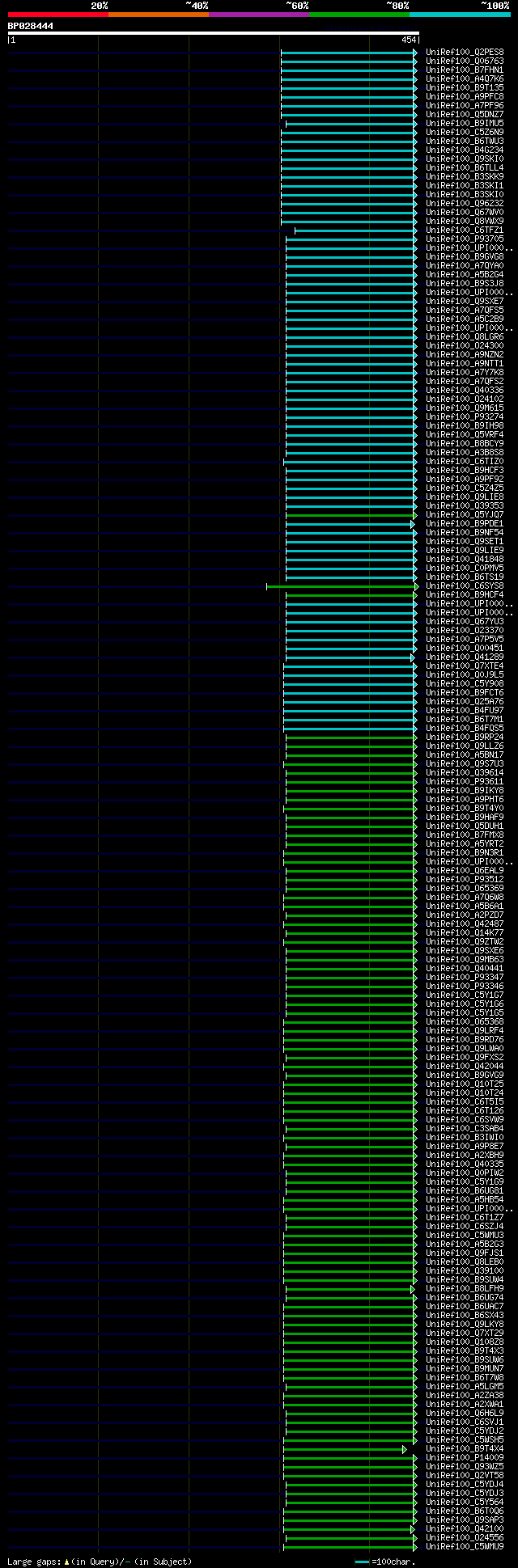Open the UniRef100_C0PMV5 hit label
This screenshot has width=518, height=1568.
point(465,568)
